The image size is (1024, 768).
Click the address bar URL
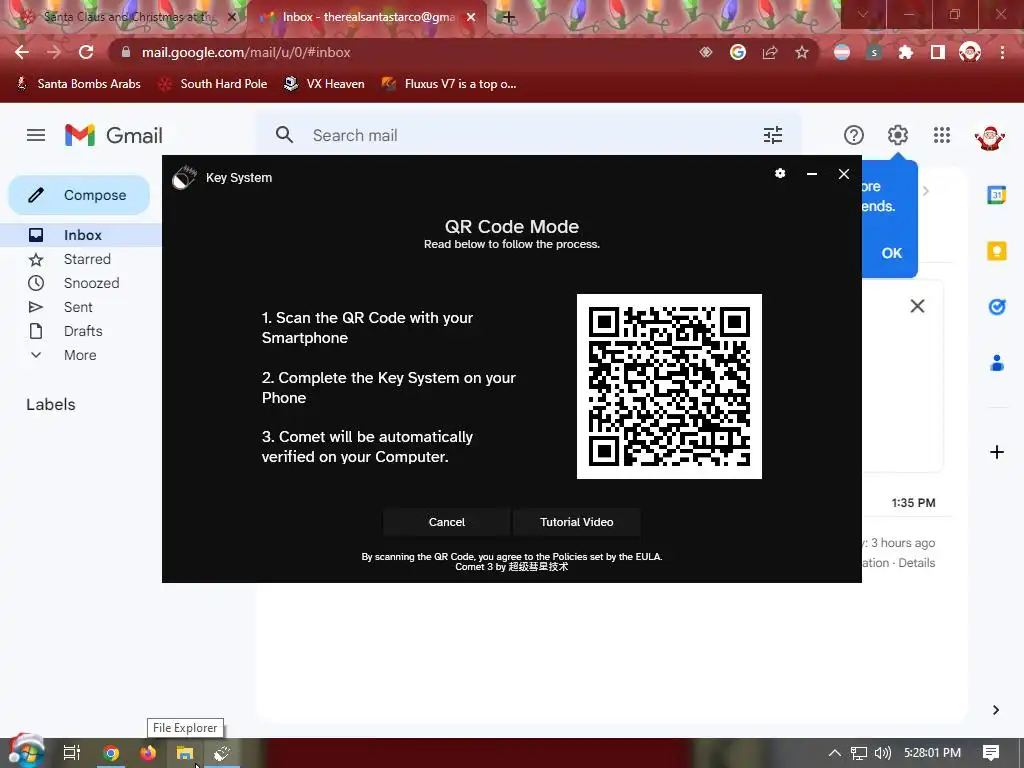(x=246, y=52)
